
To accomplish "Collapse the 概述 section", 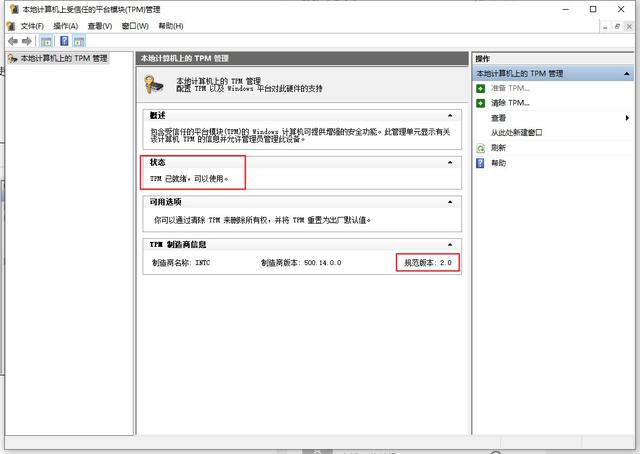I will 450,116.
